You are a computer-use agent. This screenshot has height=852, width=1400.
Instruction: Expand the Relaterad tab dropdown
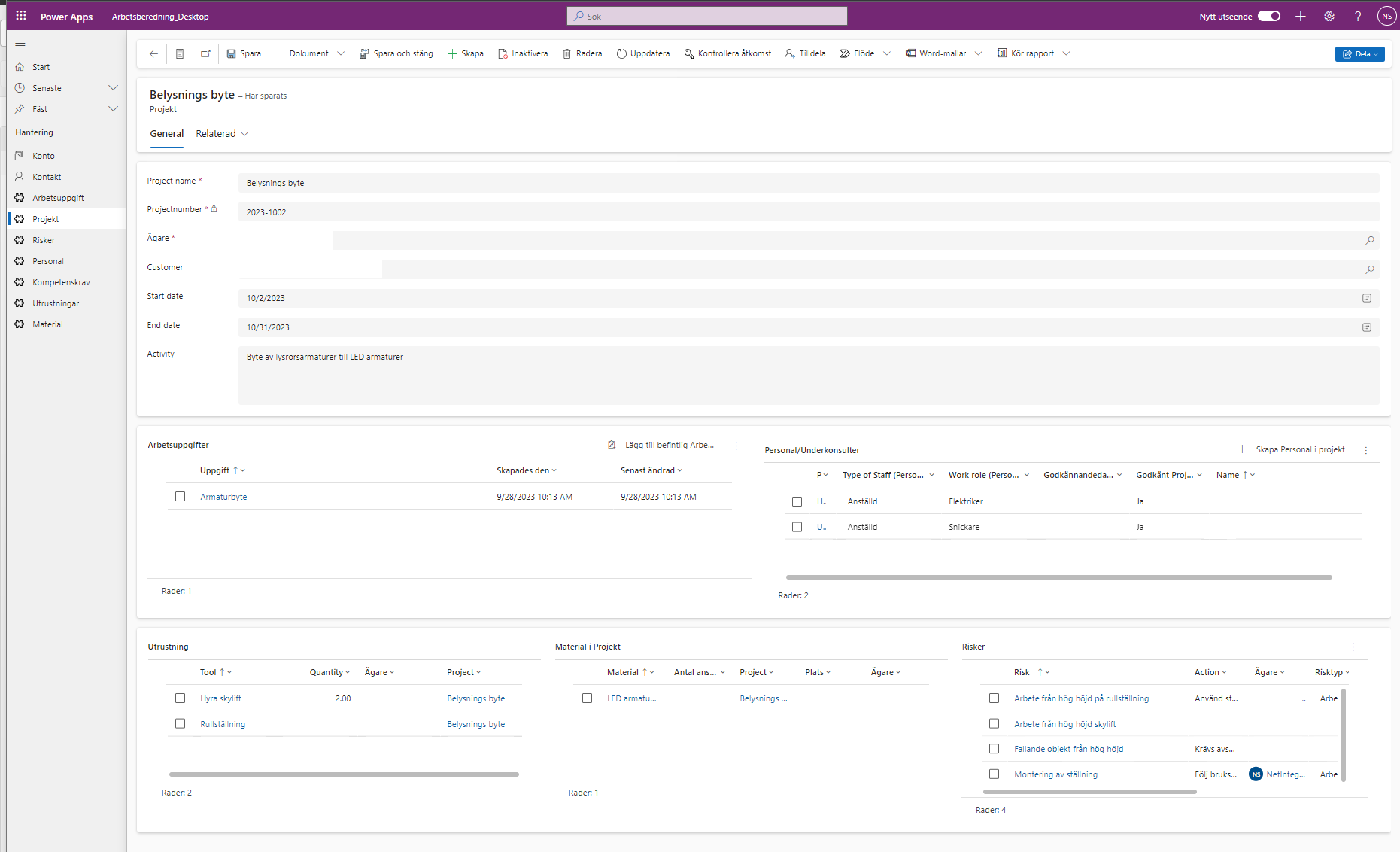[222, 134]
